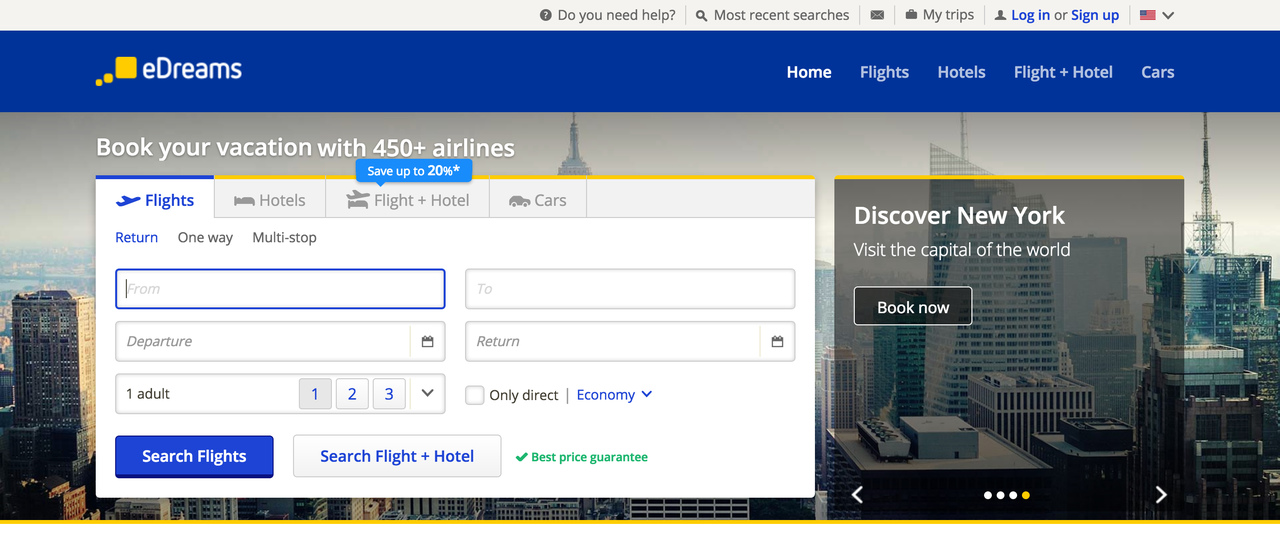1280x538 pixels.
Task: Click the Search Flights button
Action: 194,456
